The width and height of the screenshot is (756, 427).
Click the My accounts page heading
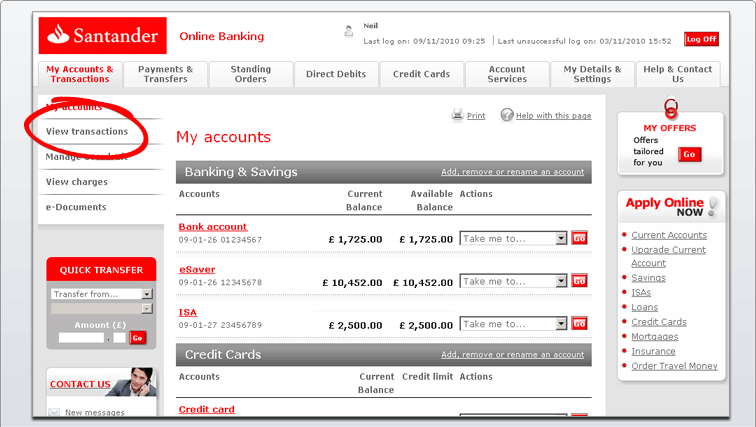point(223,137)
